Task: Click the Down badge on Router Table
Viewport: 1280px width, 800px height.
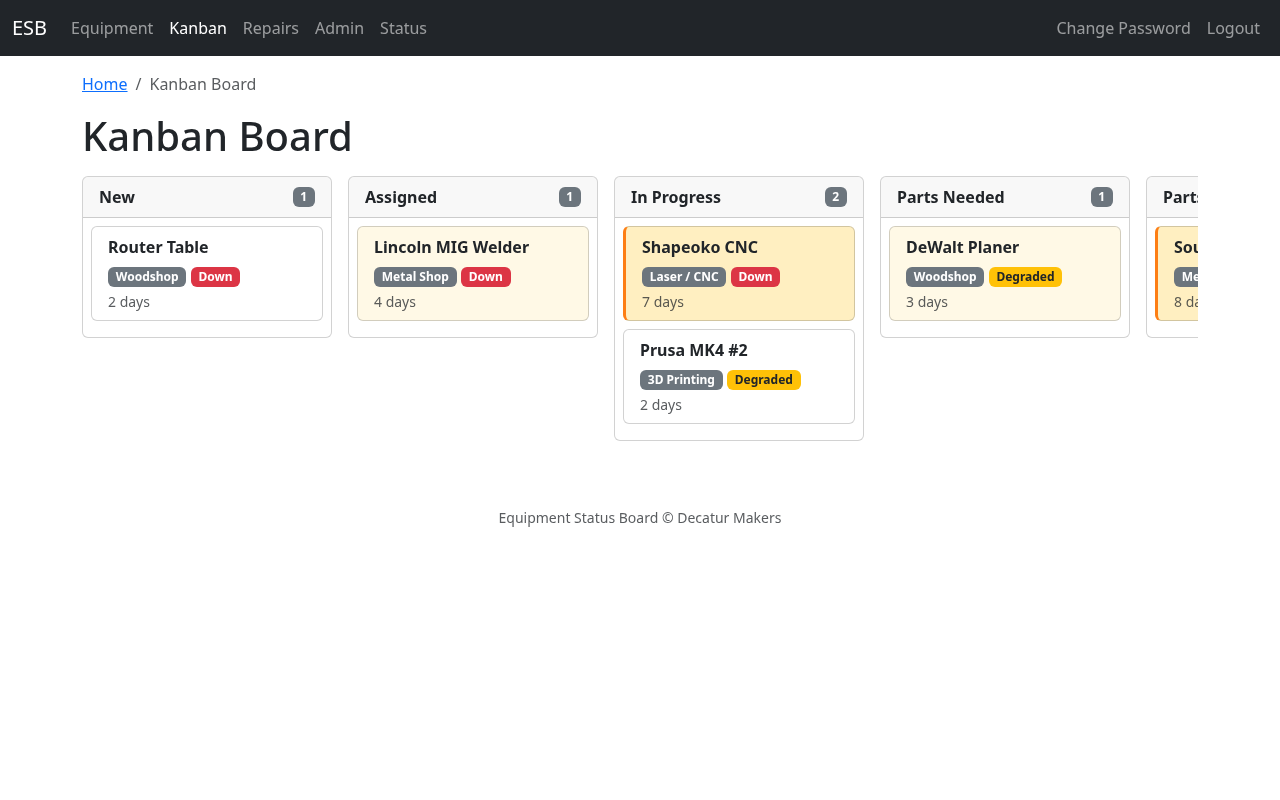Action: pyautogui.click(x=215, y=277)
